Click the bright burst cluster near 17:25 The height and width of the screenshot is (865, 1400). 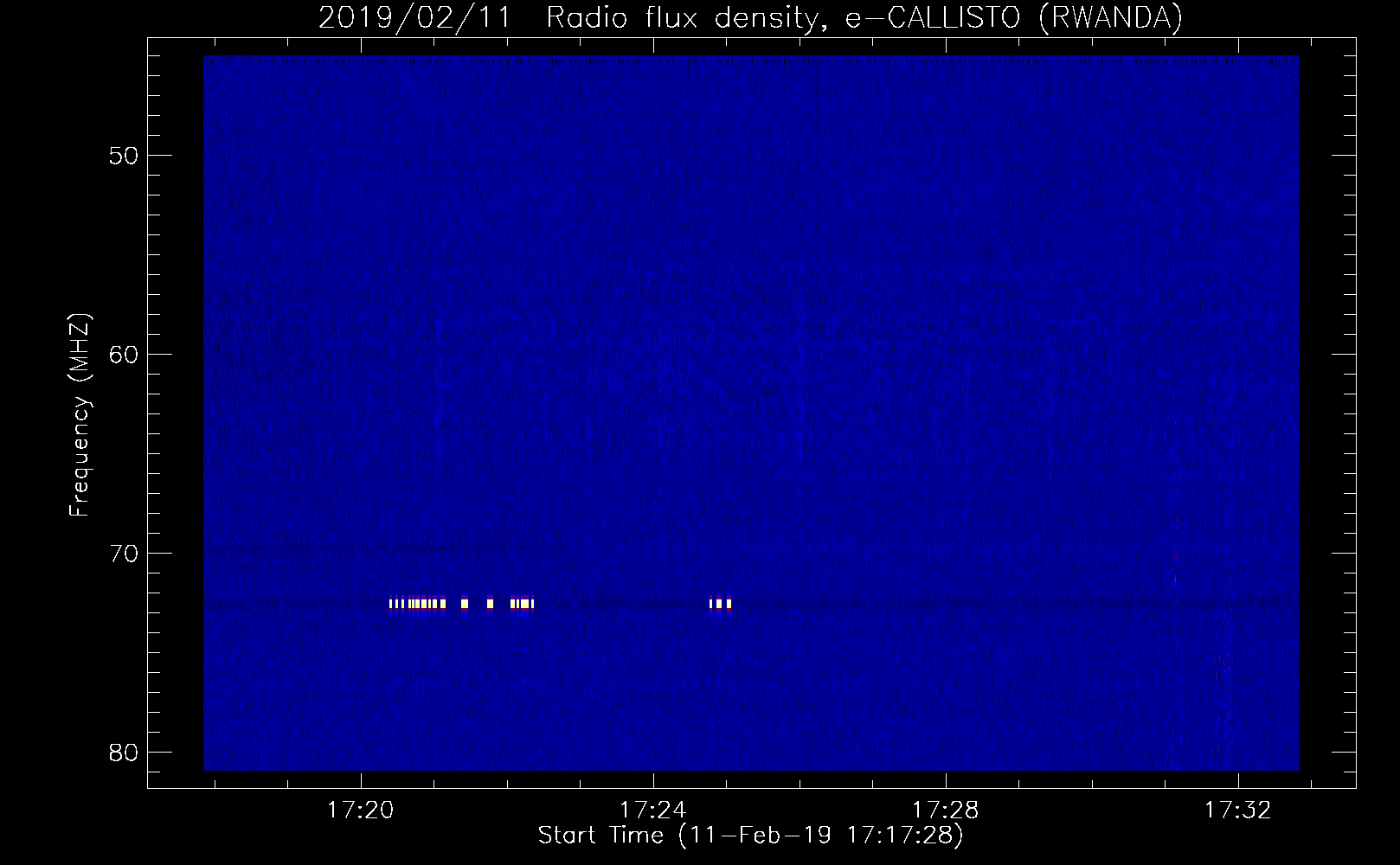pyautogui.click(x=720, y=604)
